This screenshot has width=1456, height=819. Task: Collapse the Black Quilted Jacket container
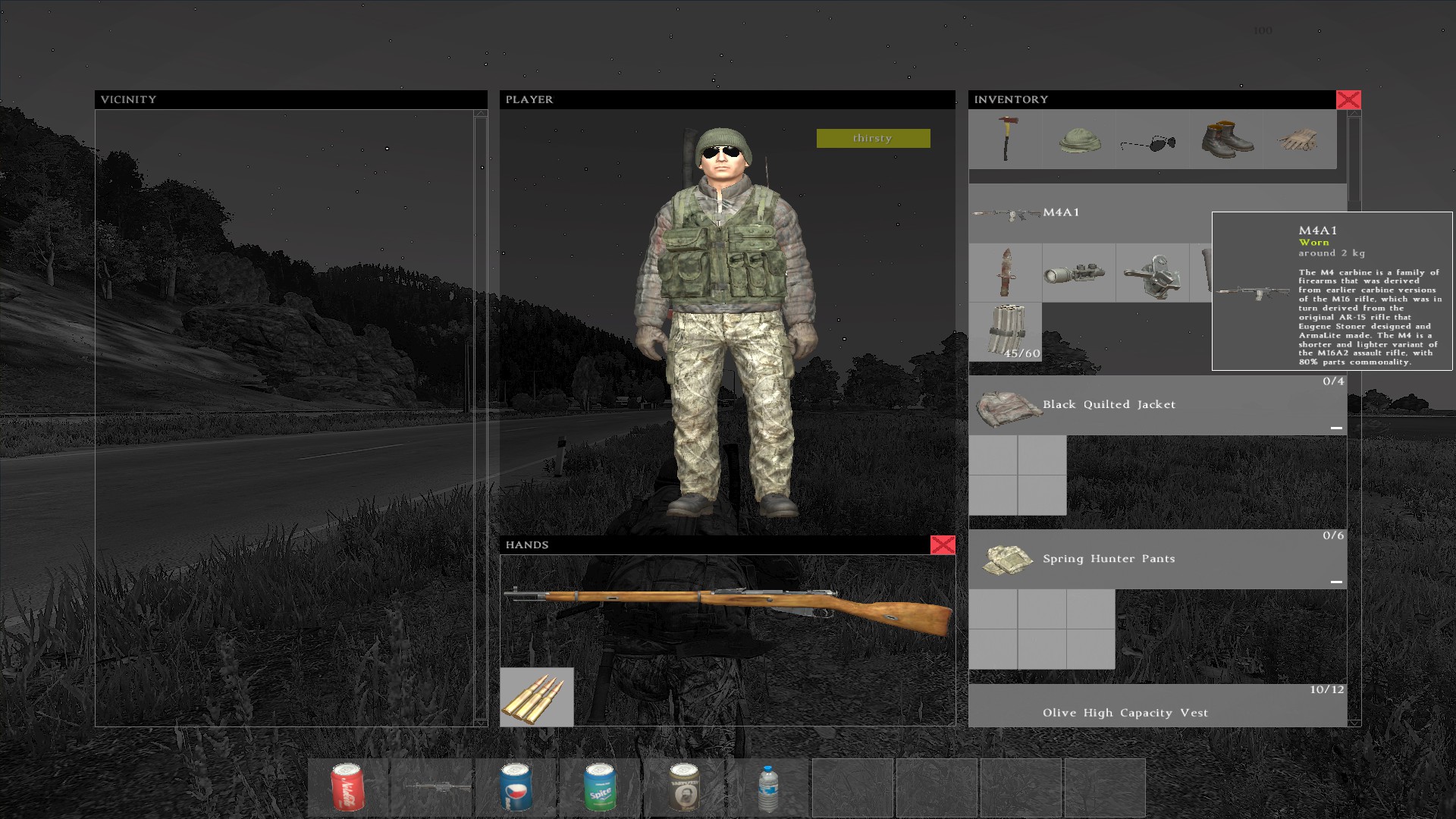(1336, 428)
